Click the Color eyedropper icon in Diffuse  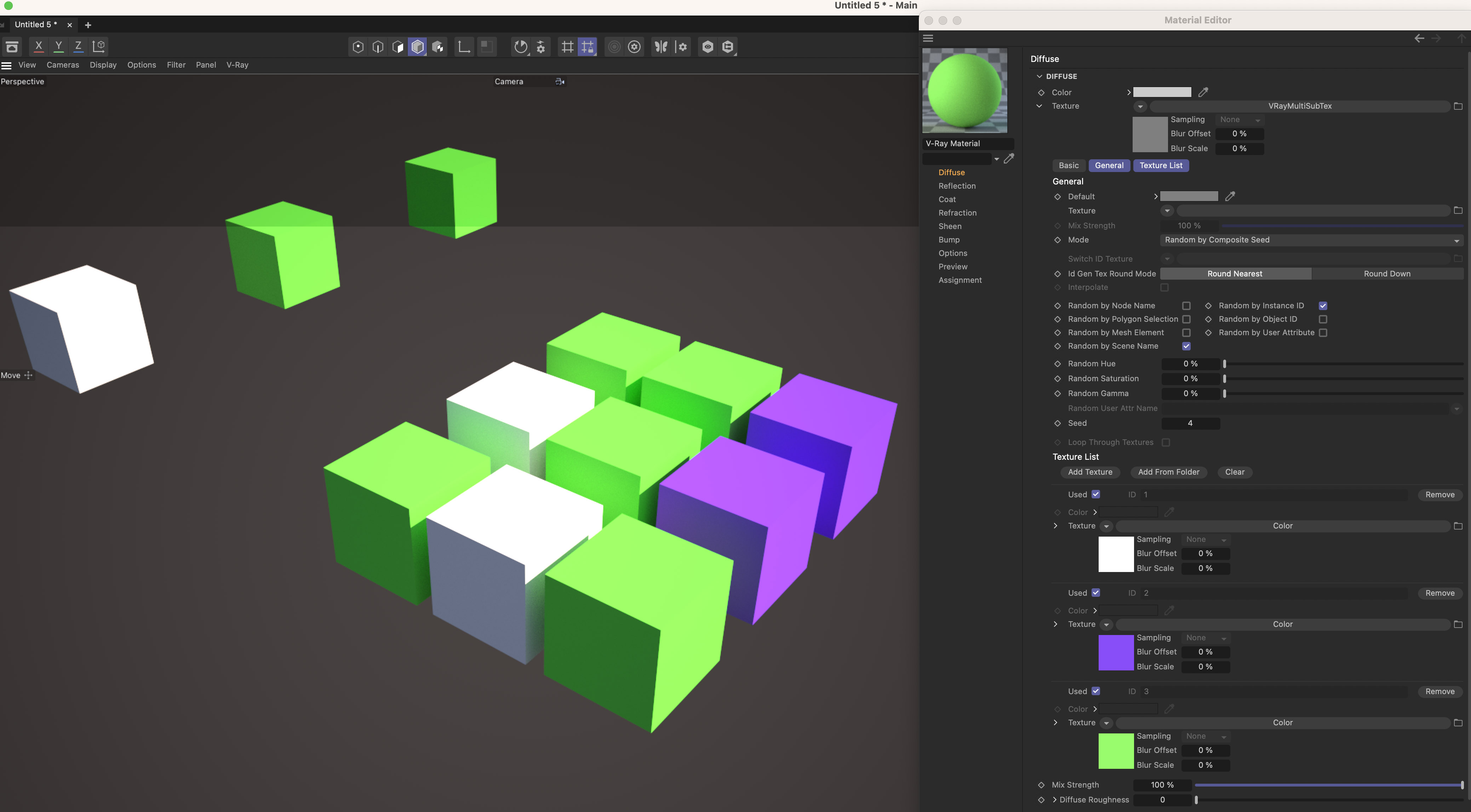(1203, 92)
